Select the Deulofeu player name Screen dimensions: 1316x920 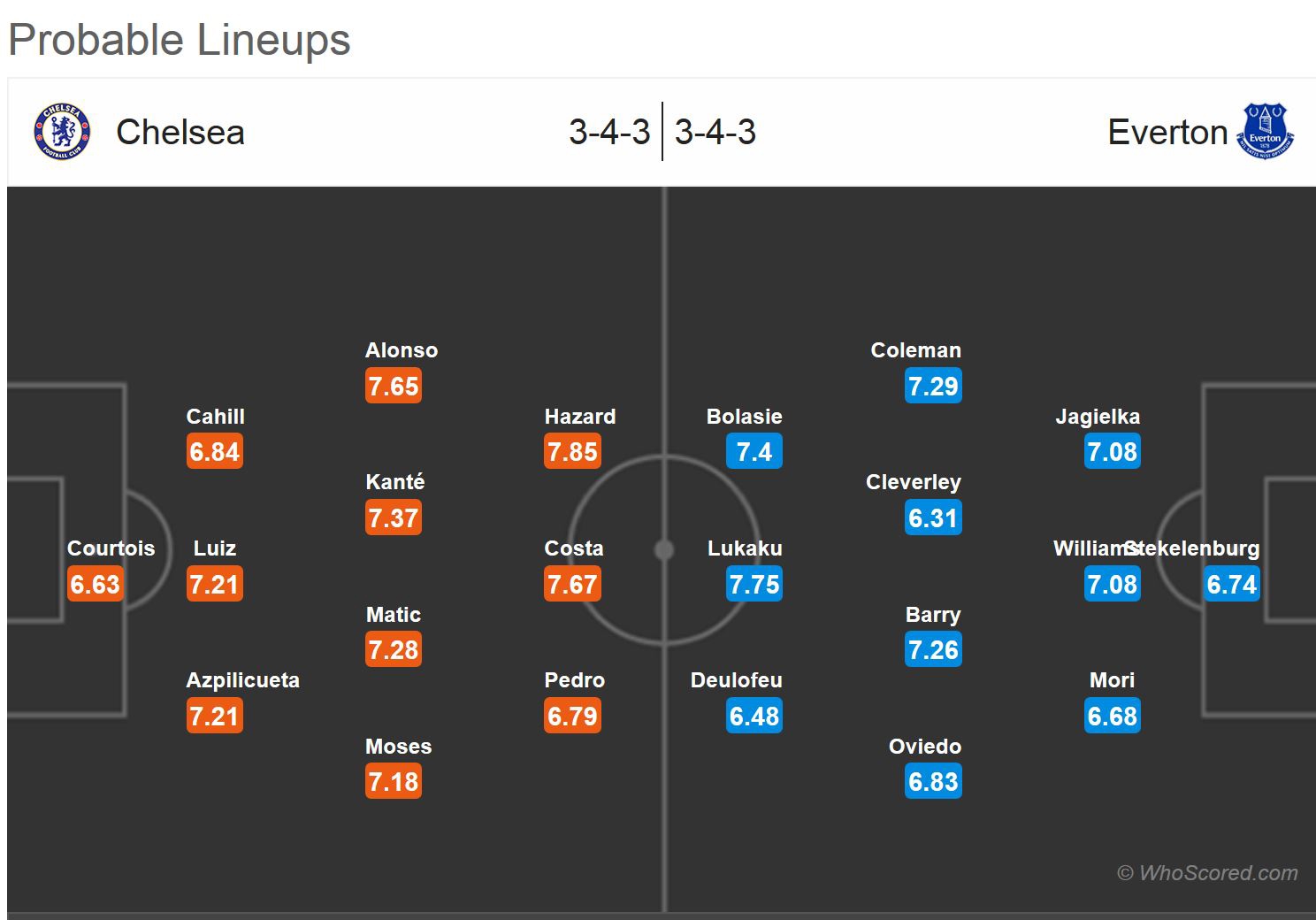[x=736, y=680]
